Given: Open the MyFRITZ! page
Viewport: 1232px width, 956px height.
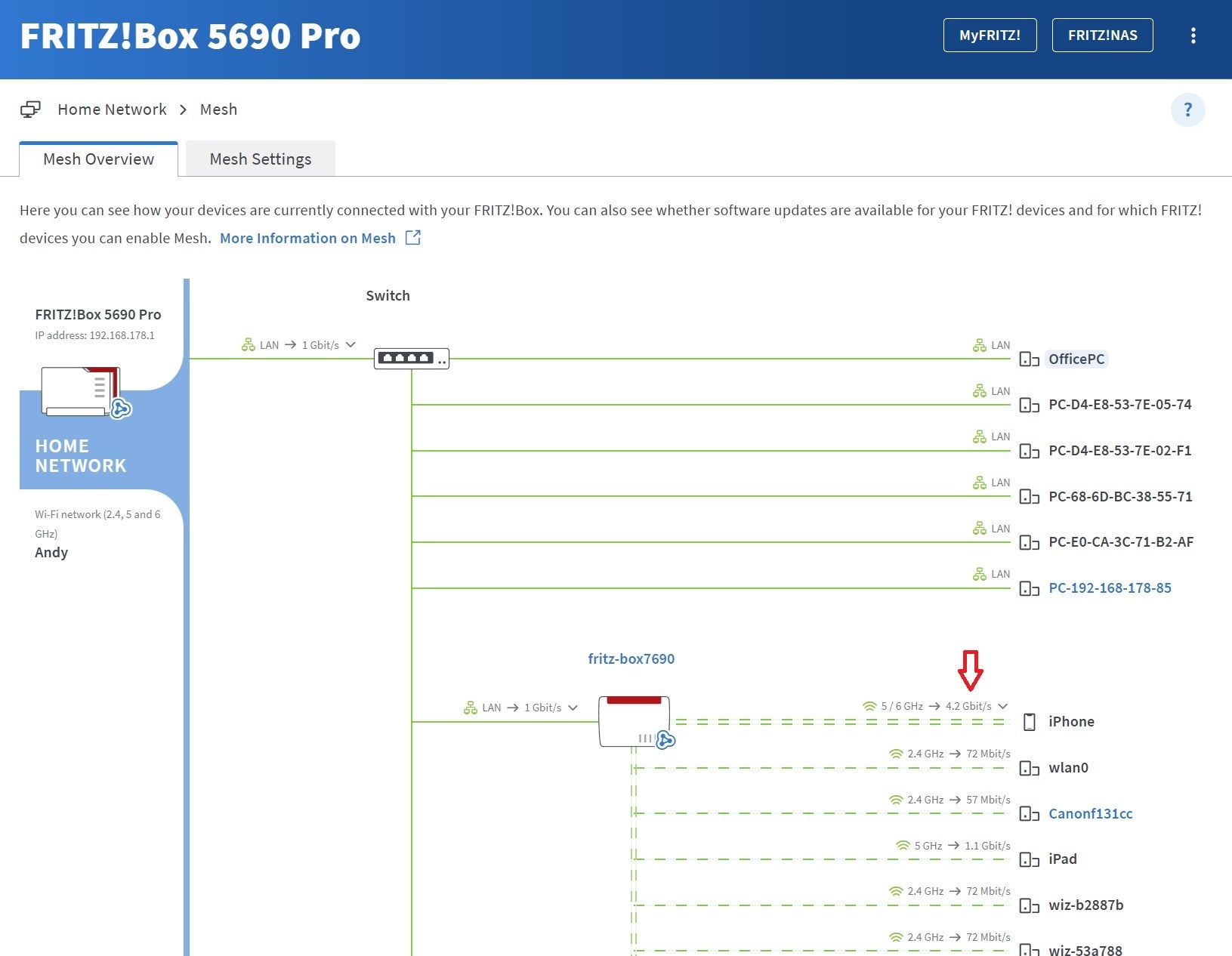Looking at the screenshot, I should [x=990, y=35].
